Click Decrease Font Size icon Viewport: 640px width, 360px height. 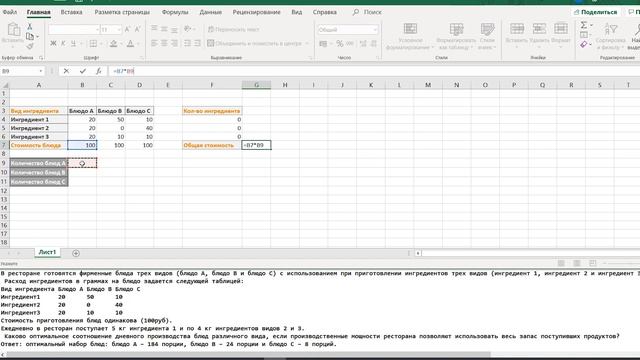coord(138,29)
